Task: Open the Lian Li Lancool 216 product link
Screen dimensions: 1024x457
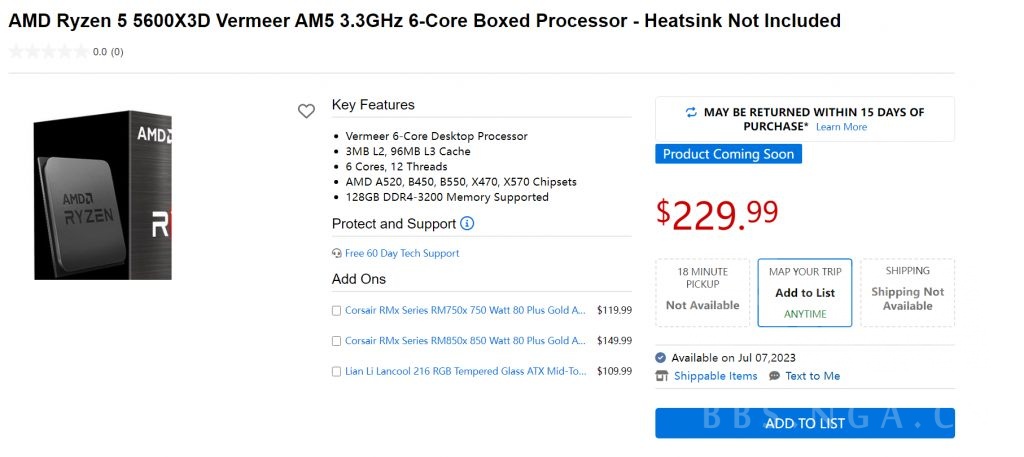Action: click(465, 372)
